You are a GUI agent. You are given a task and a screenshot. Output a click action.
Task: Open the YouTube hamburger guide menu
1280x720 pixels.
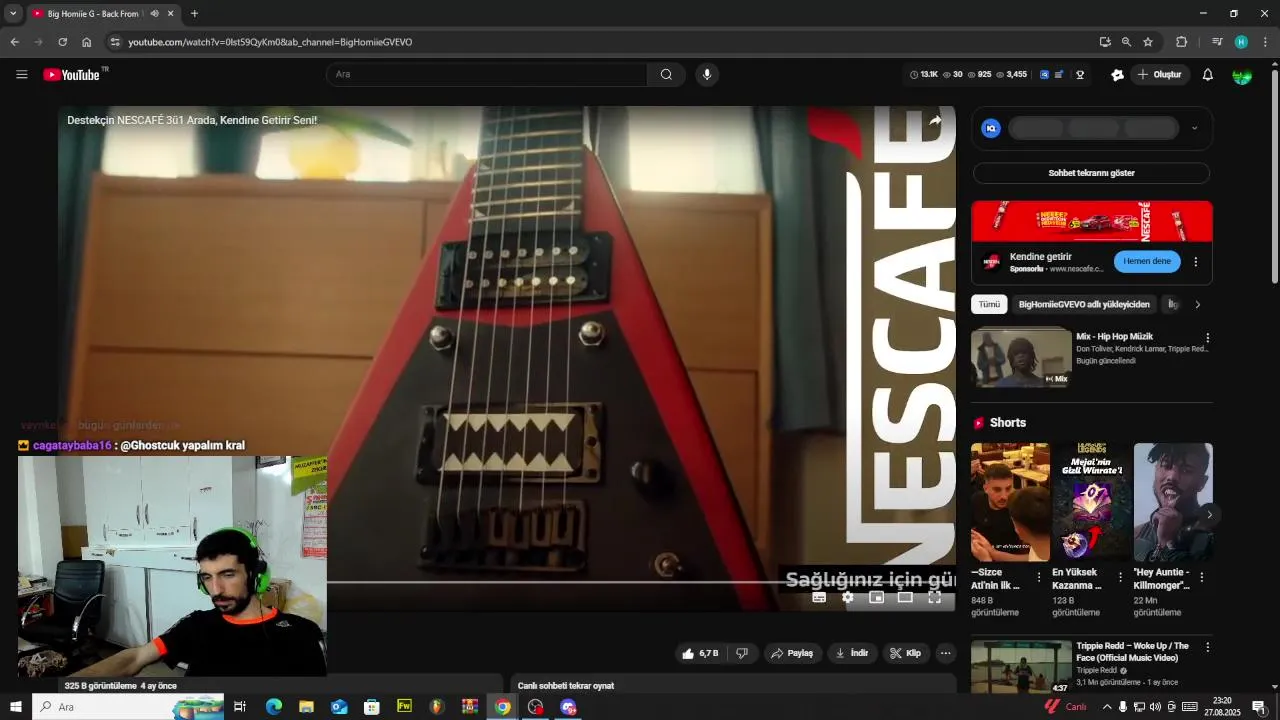(22, 75)
